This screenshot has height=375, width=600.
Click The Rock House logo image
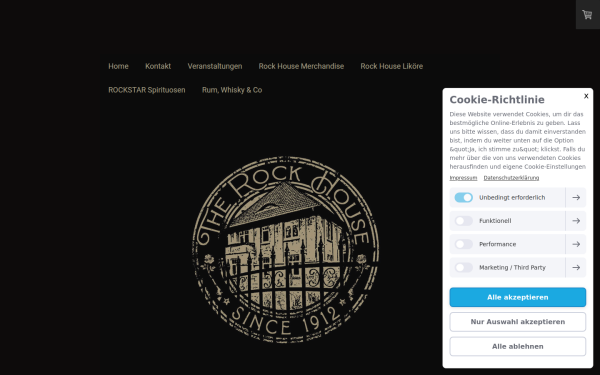coord(285,249)
